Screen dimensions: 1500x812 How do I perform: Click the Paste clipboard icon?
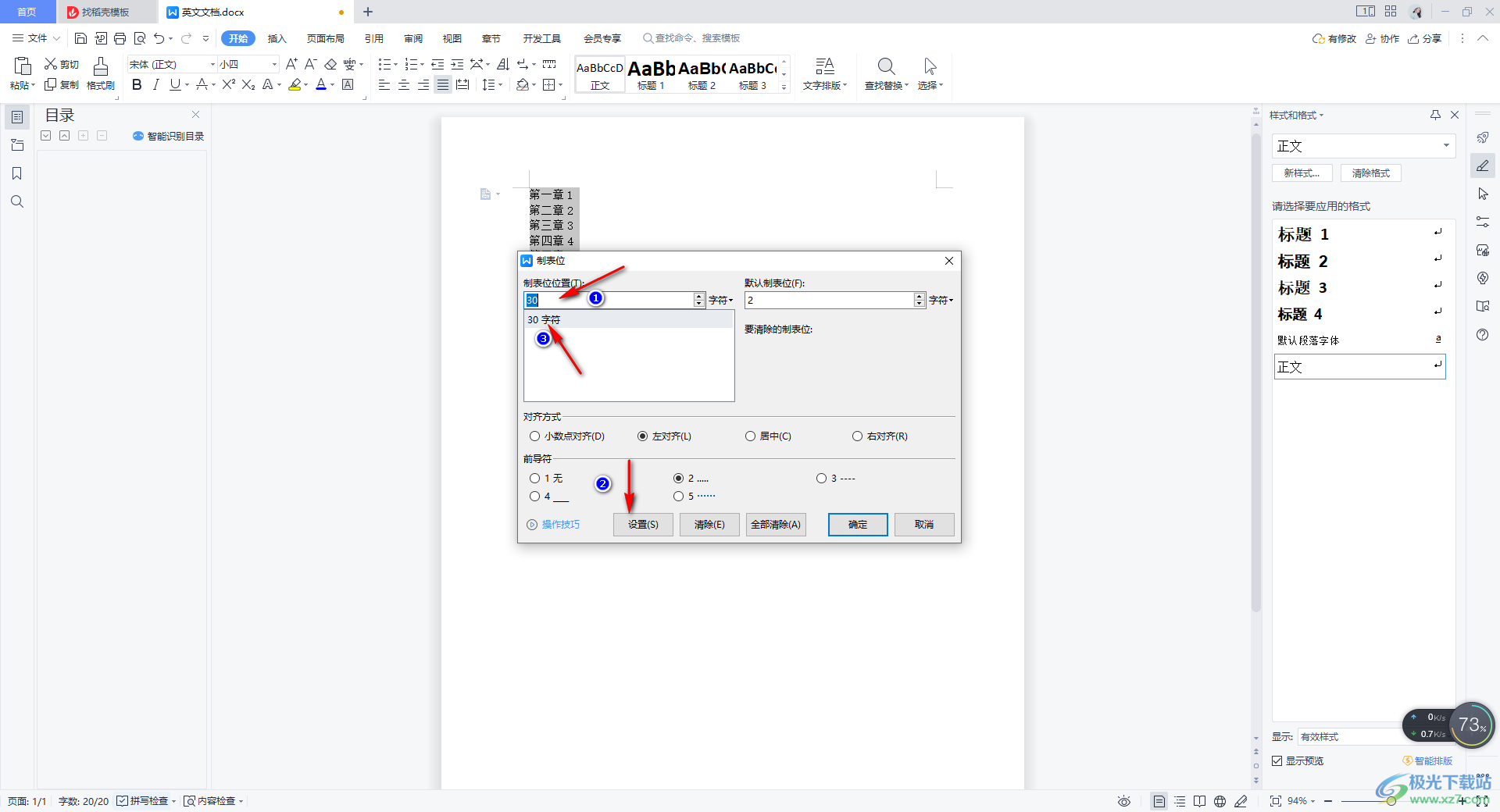[x=23, y=66]
